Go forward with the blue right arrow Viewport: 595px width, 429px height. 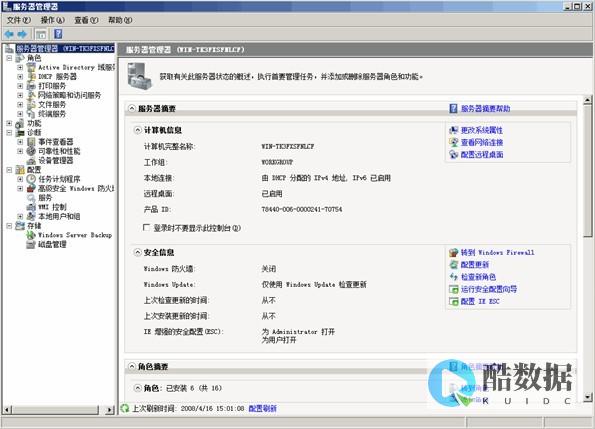click(x=22, y=34)
